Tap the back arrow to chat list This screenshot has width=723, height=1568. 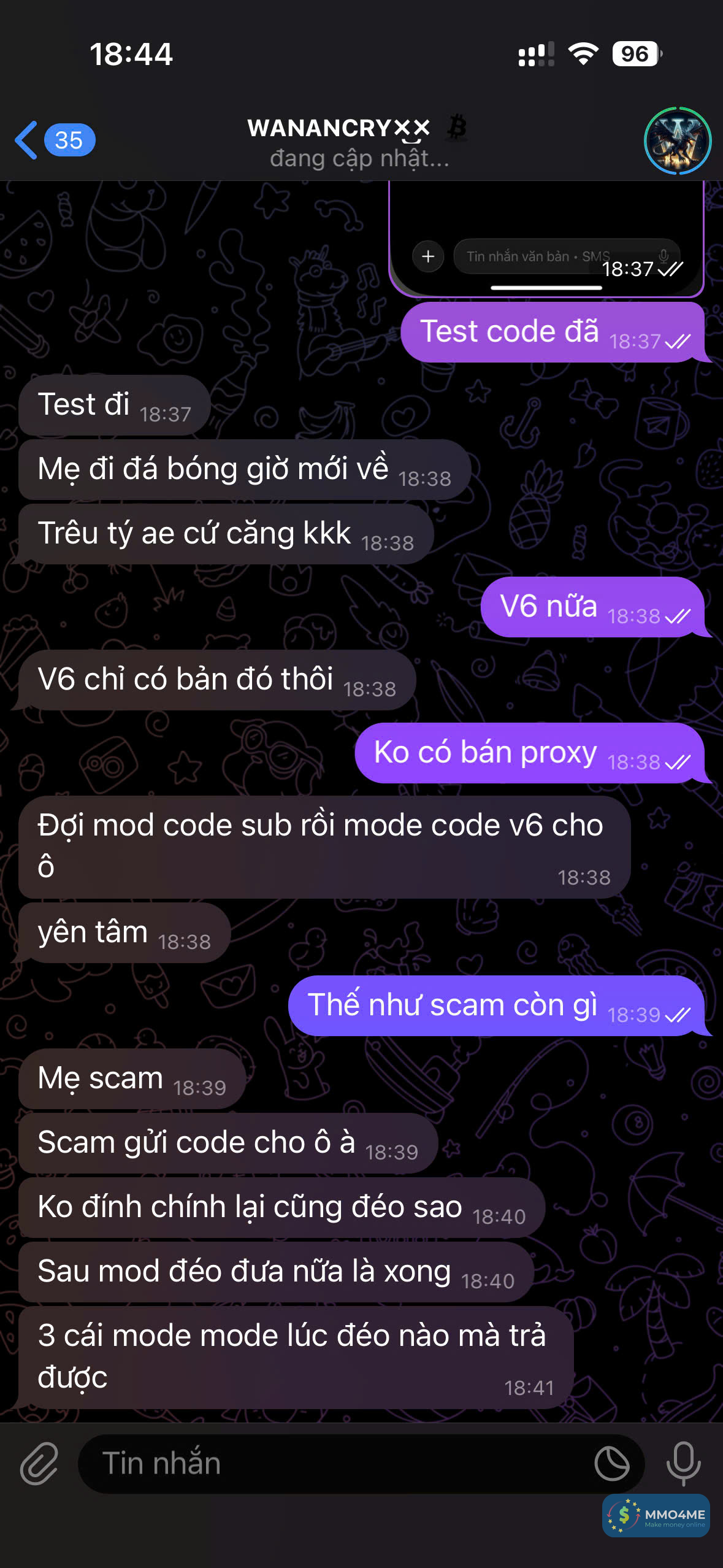pyautogui.click(x=26, y=140)
